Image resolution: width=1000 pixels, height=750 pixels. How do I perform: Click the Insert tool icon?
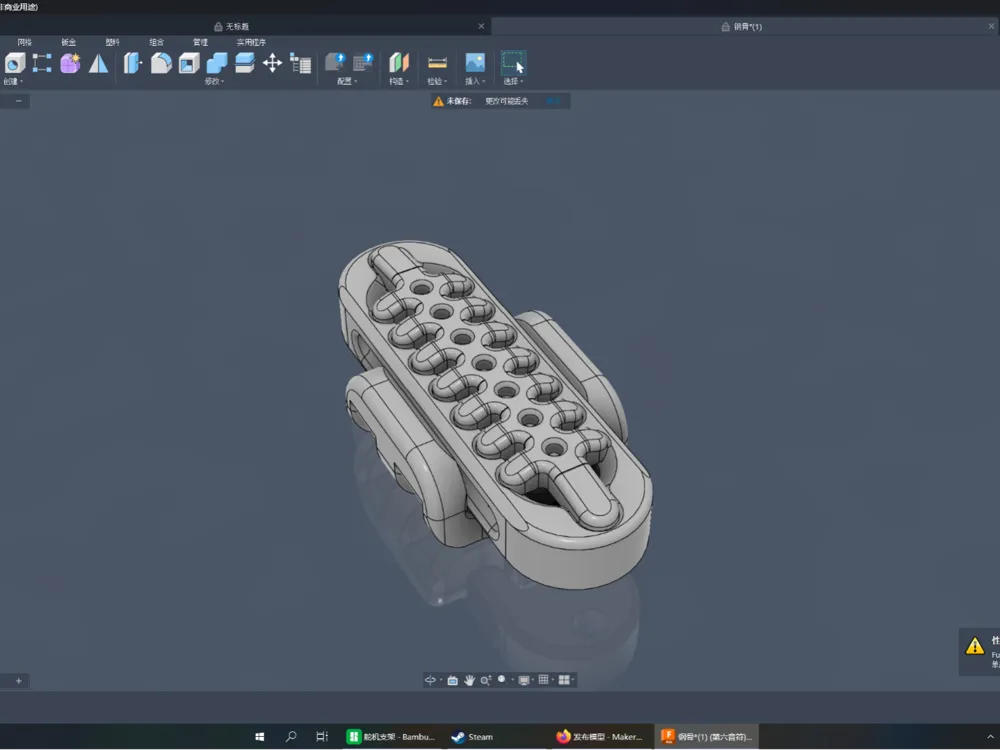click(x=472, y=63)
